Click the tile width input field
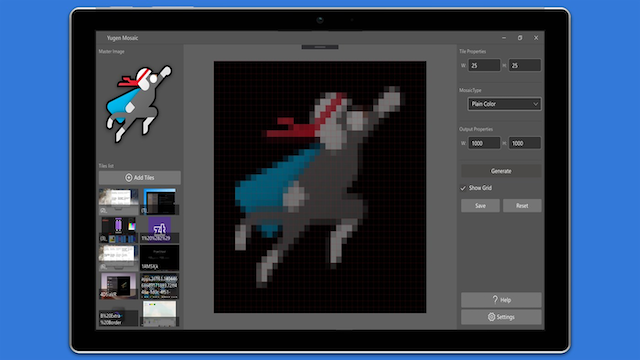Image resolution: width=640 pixels, height=360 pixels. [x=484, y=65]
